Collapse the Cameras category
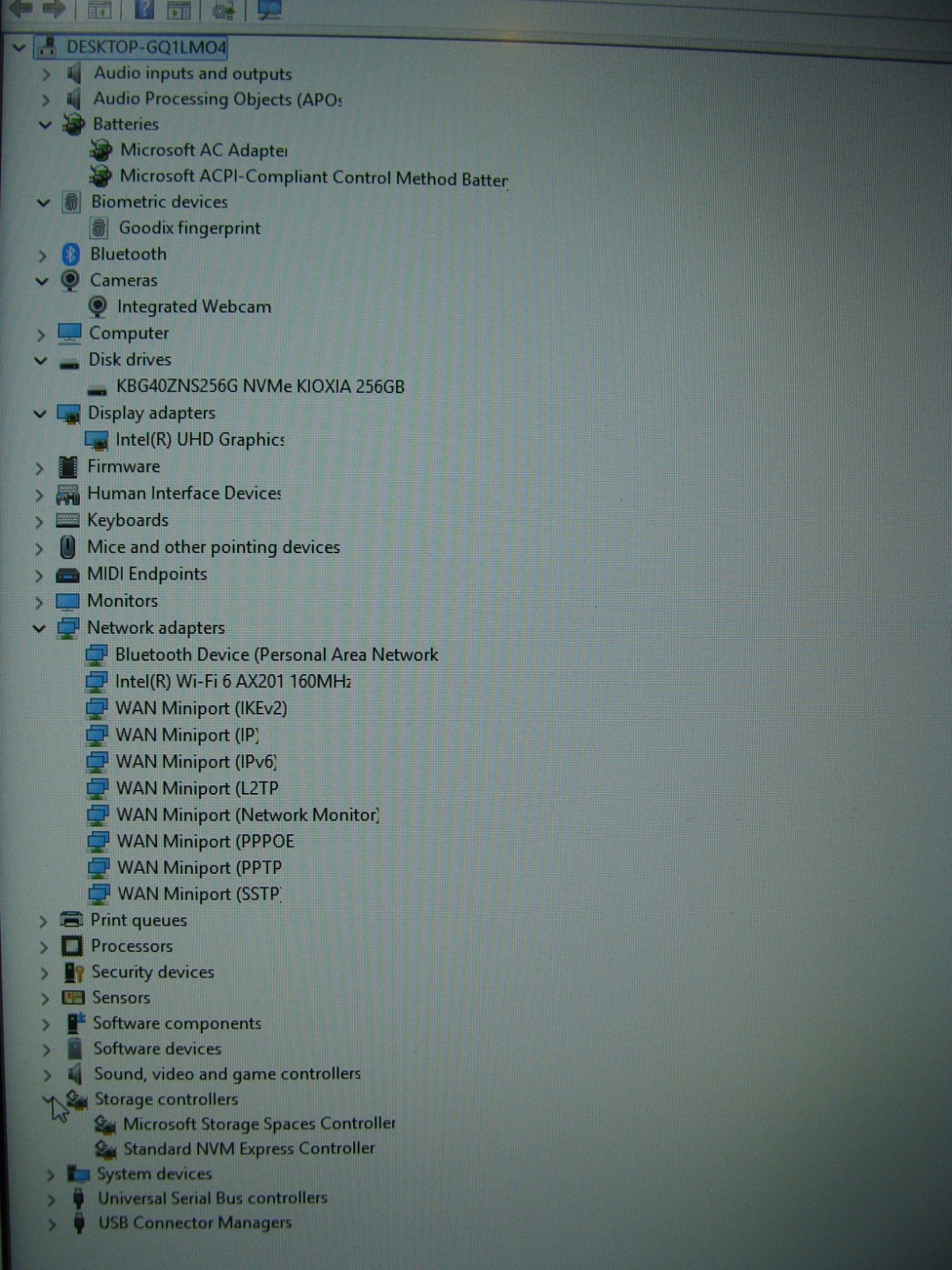Screen dimensions: 952x1270 (x=42, y=281)
